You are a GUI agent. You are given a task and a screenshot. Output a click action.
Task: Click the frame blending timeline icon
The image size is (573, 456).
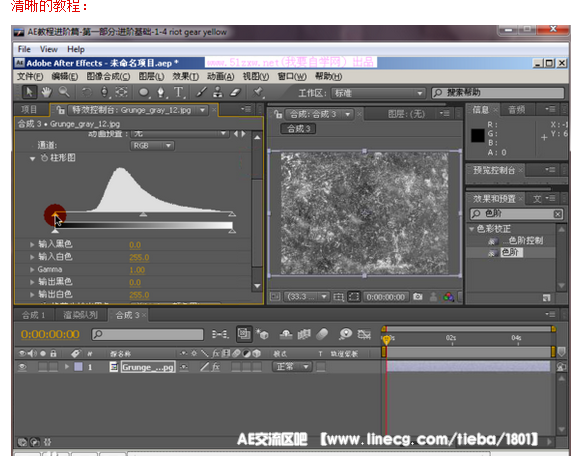[x=304, y=334]
